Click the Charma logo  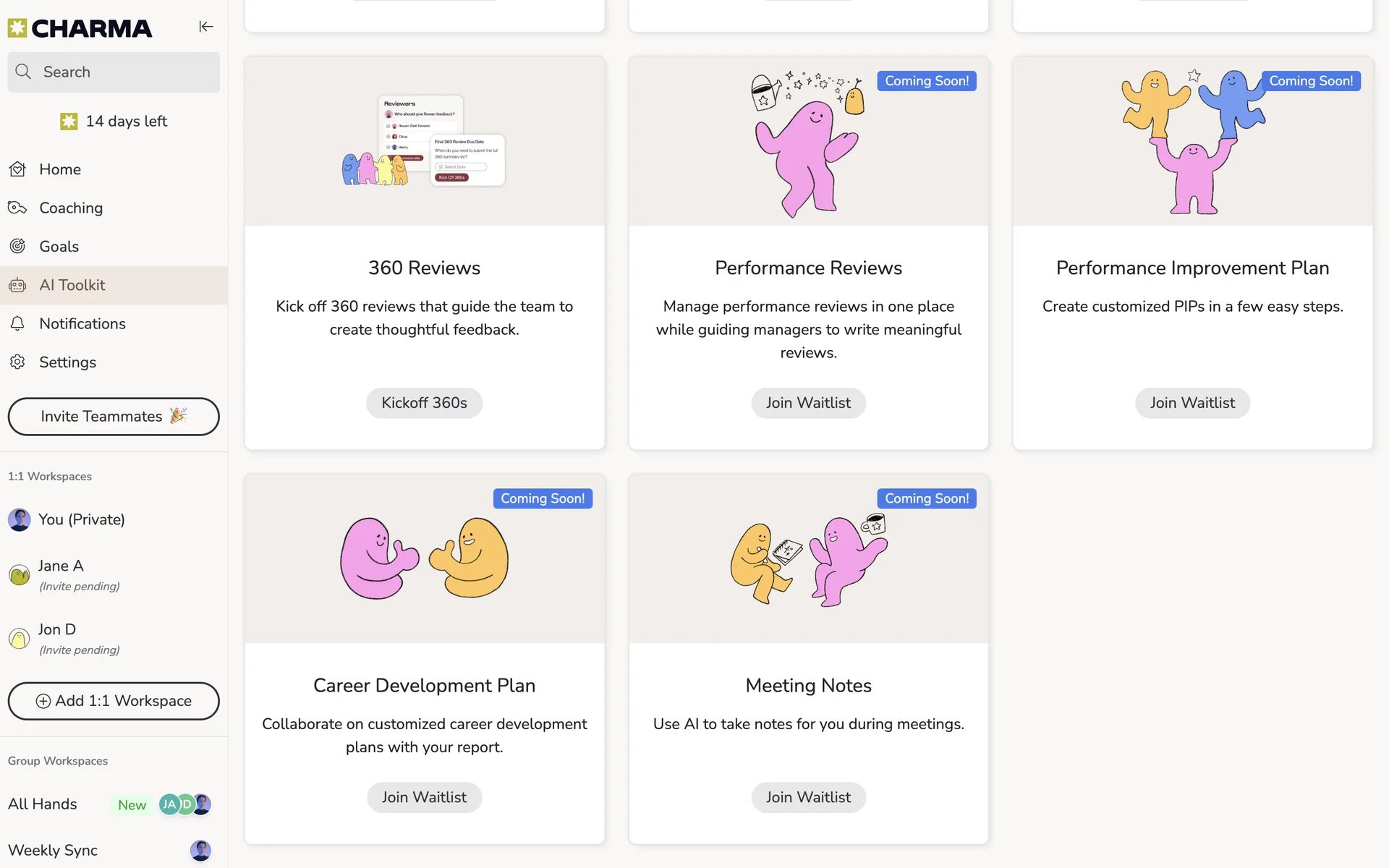pos(80,28)
